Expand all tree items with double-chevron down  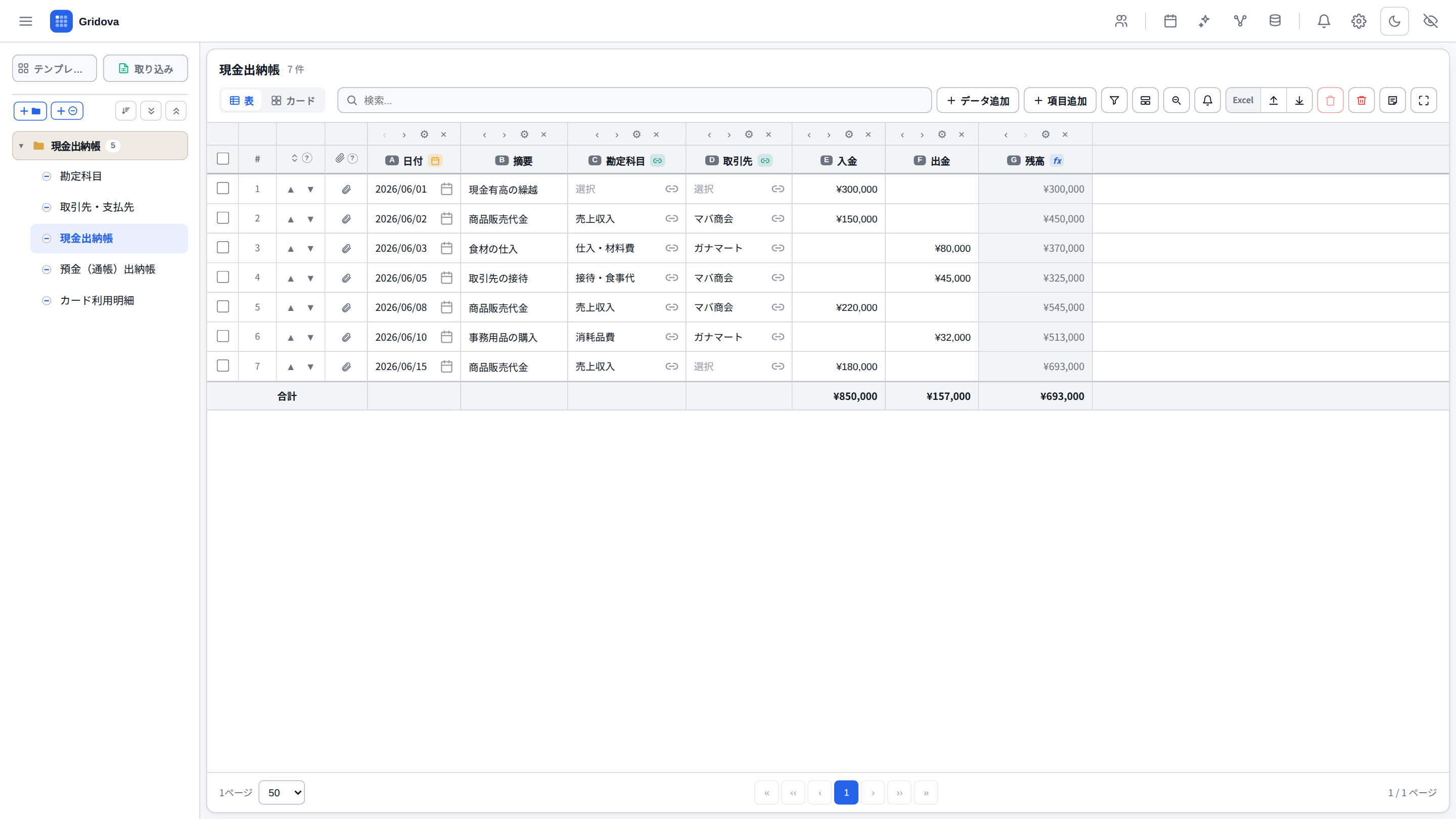[x=151, y=111]
